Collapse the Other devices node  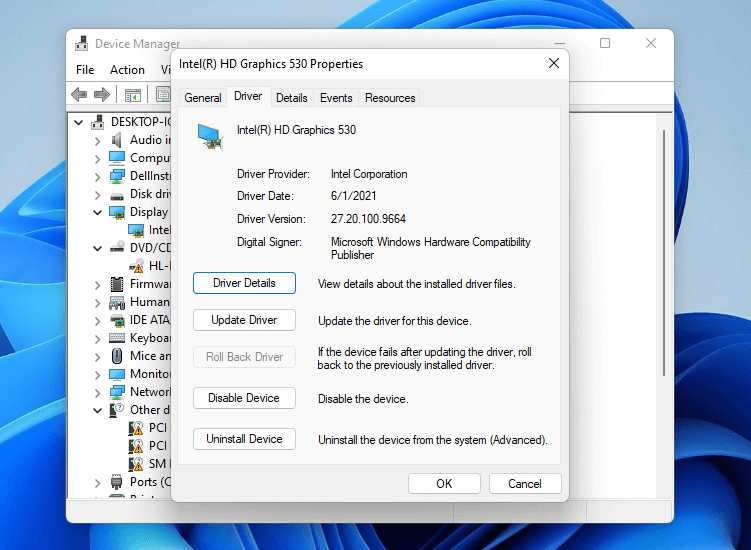pyautogui.click(x=97, y=411)
